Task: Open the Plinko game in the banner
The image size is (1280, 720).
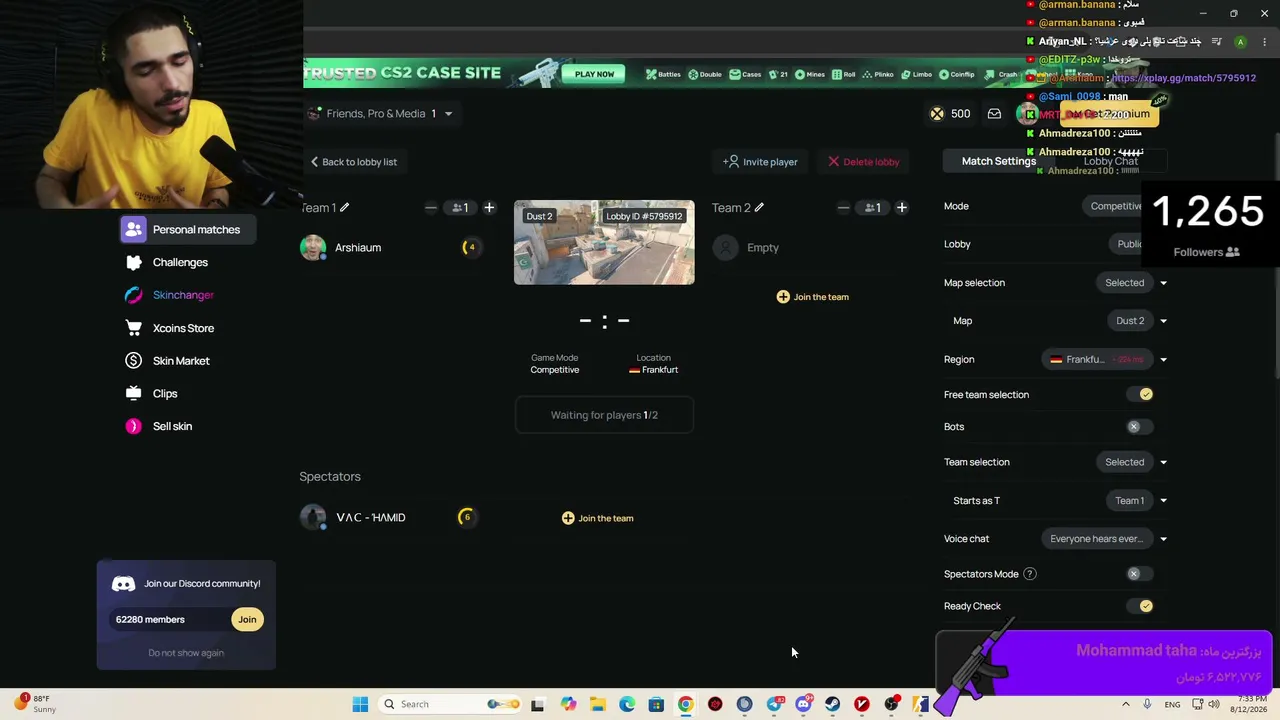Action: pos(878,74)
